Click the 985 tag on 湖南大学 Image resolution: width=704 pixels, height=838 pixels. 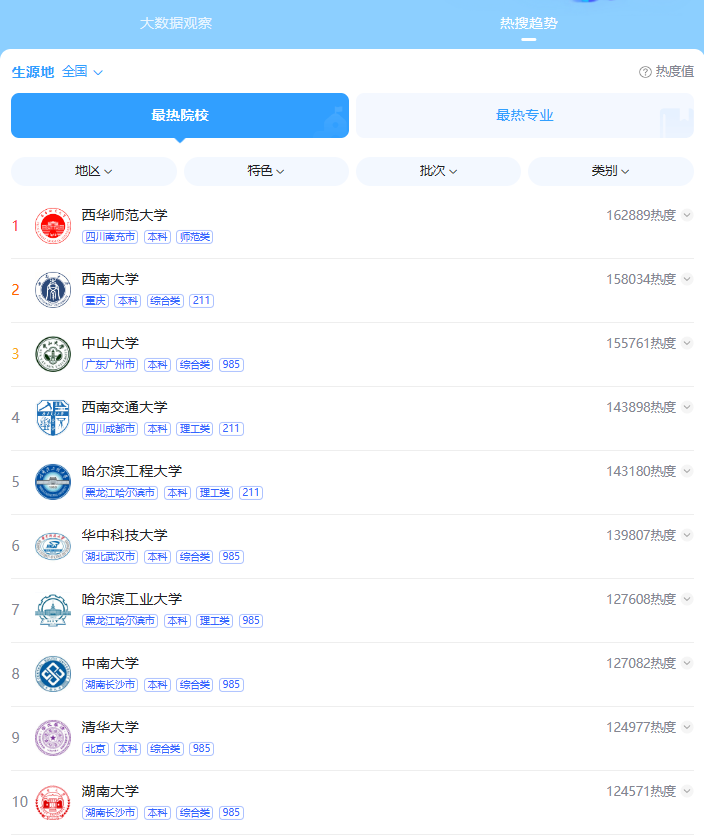231,813
